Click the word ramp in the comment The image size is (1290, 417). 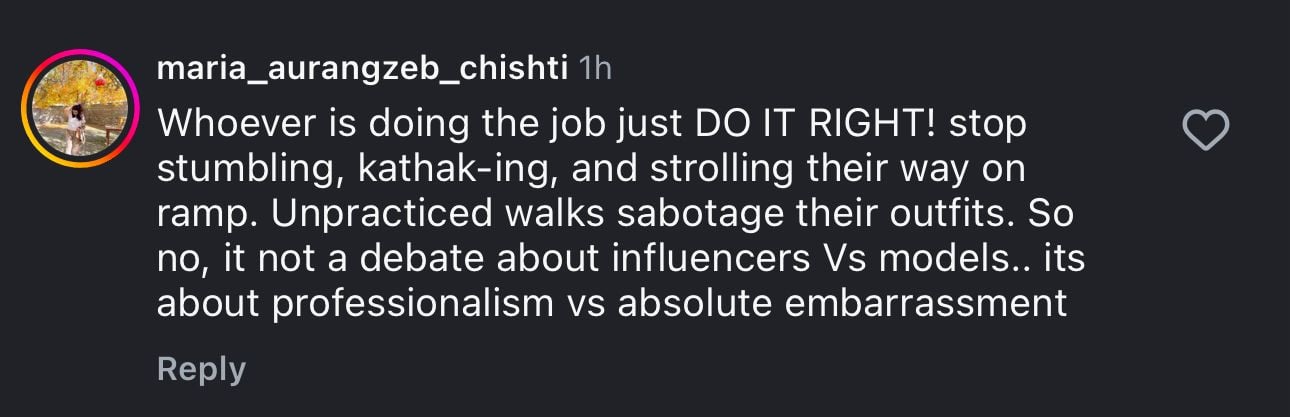[195, 213]
